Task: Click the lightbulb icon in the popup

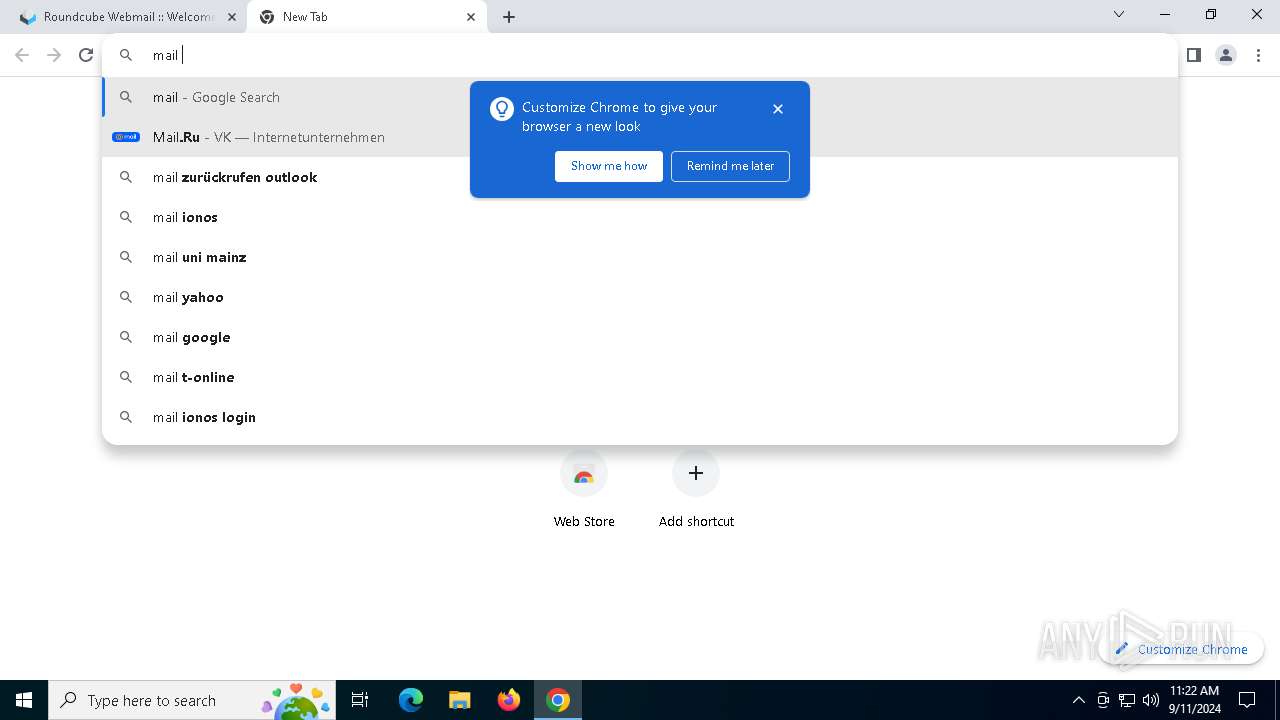Action: [x=502, y=109]
